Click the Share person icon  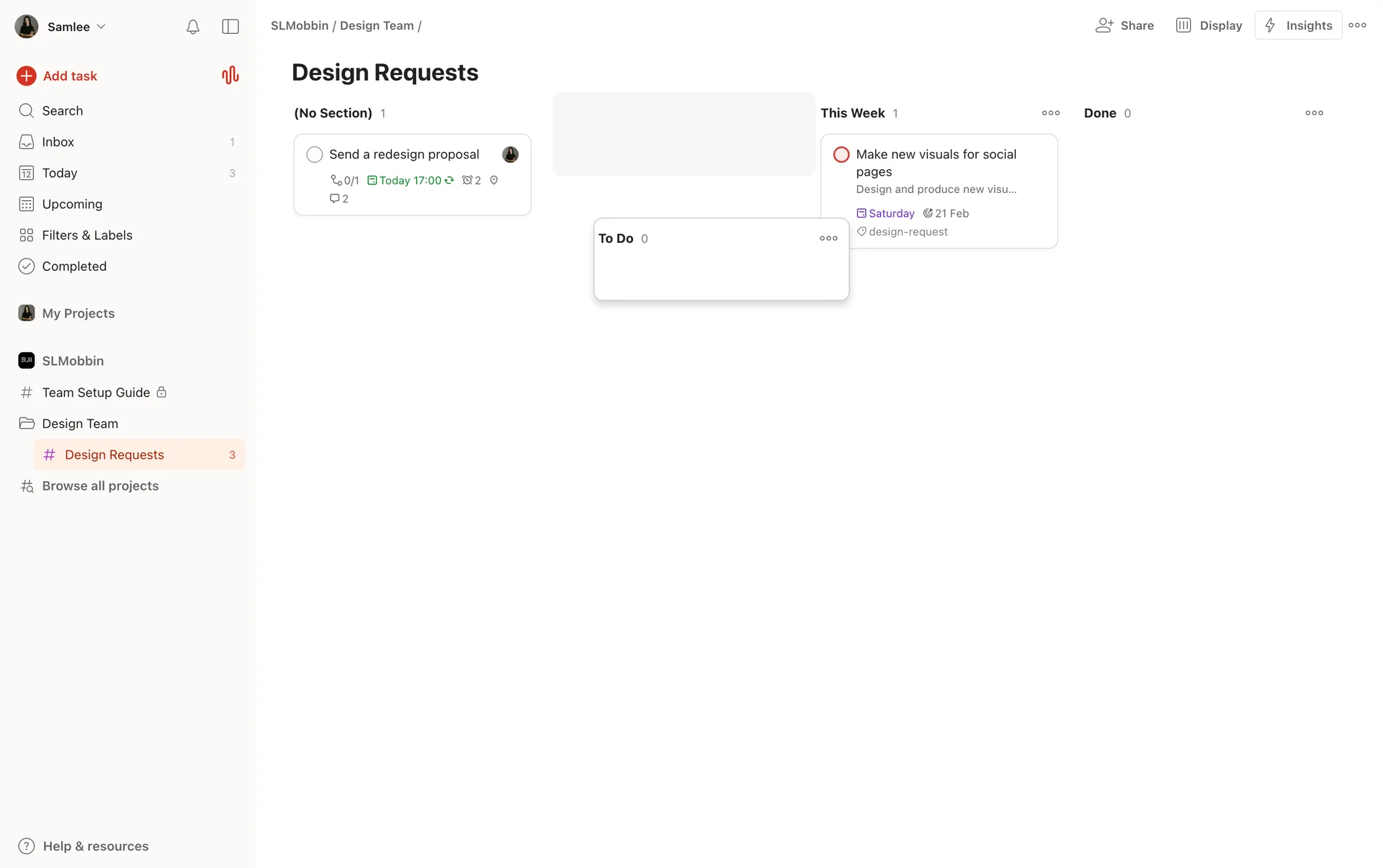(1104, 25)
